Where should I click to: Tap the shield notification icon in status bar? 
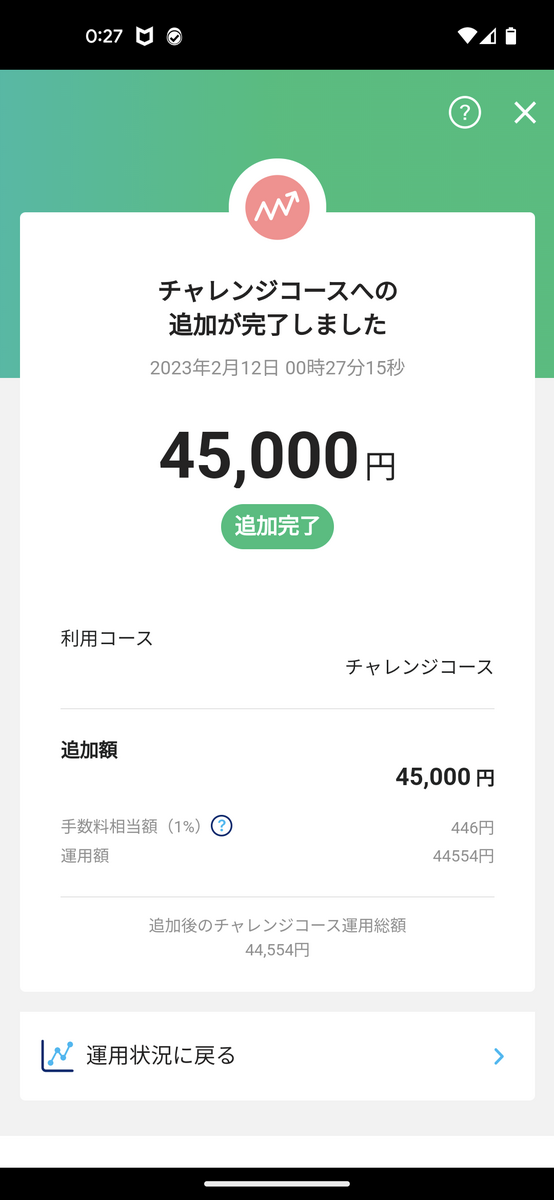tap(145, 37)
